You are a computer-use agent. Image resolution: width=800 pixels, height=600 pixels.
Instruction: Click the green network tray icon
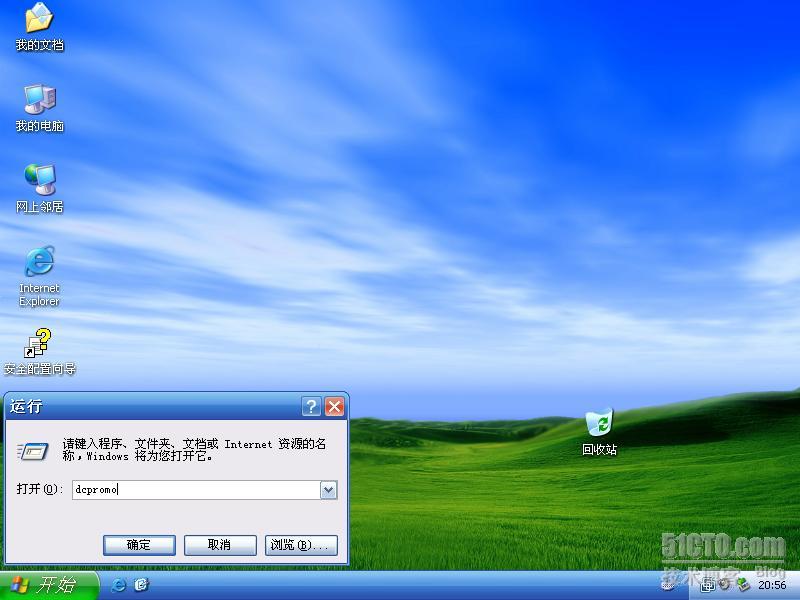pos(744,585)
